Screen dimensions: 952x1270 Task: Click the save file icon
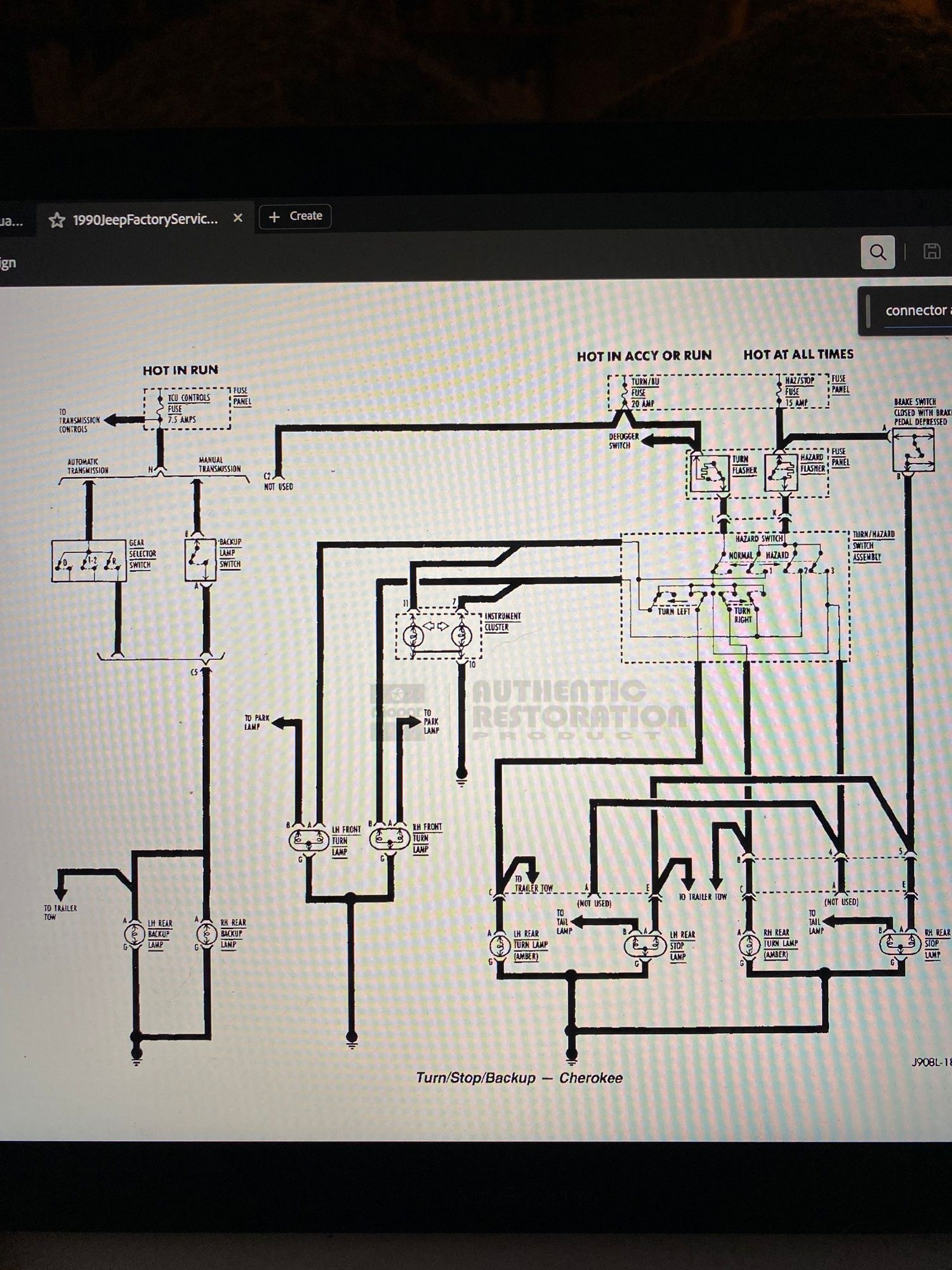[931, 251]
